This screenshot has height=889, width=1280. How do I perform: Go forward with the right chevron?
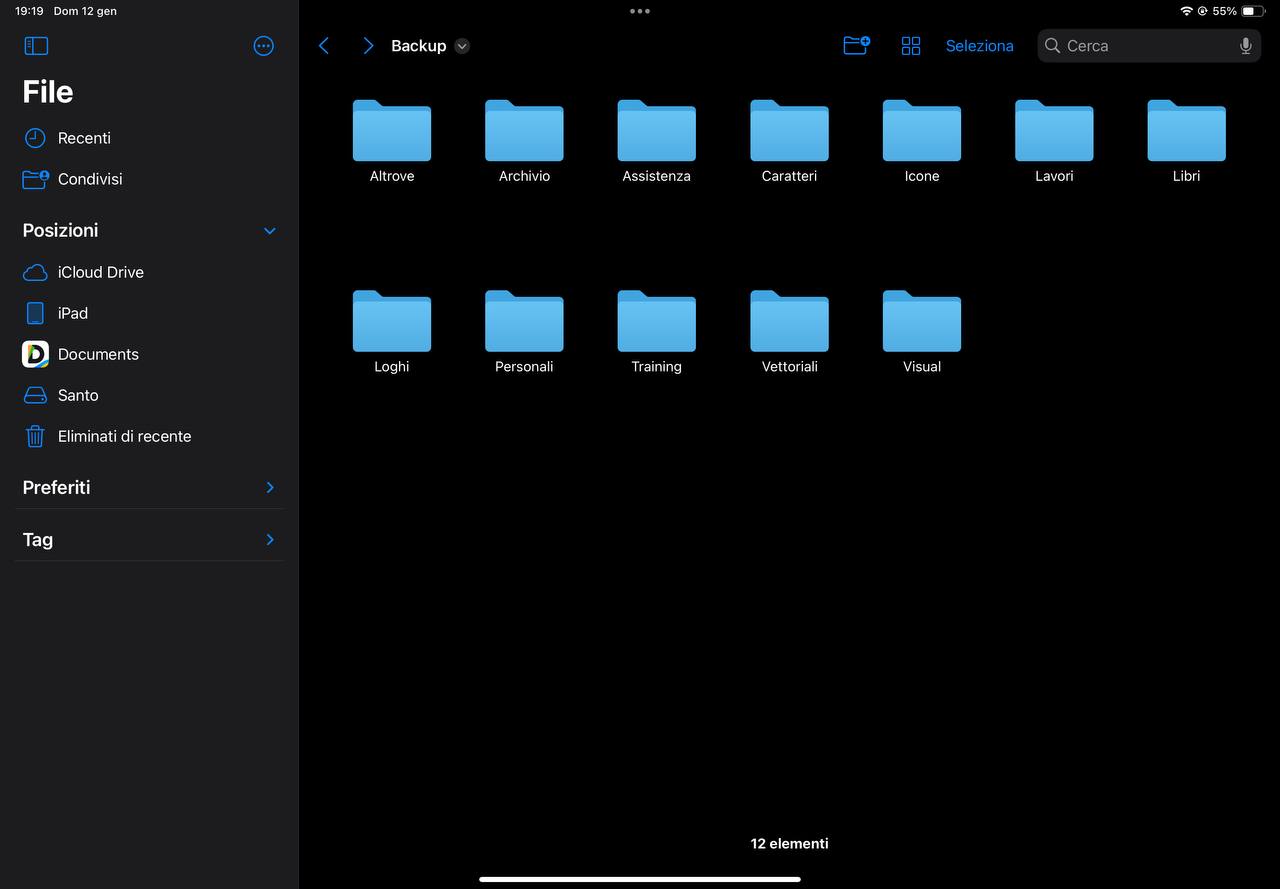coord(368,46)
